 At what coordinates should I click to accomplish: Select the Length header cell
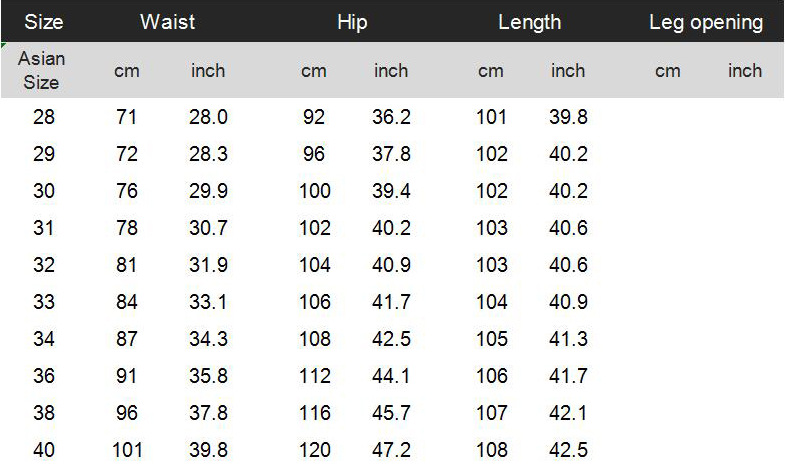[x=529, y=22]
